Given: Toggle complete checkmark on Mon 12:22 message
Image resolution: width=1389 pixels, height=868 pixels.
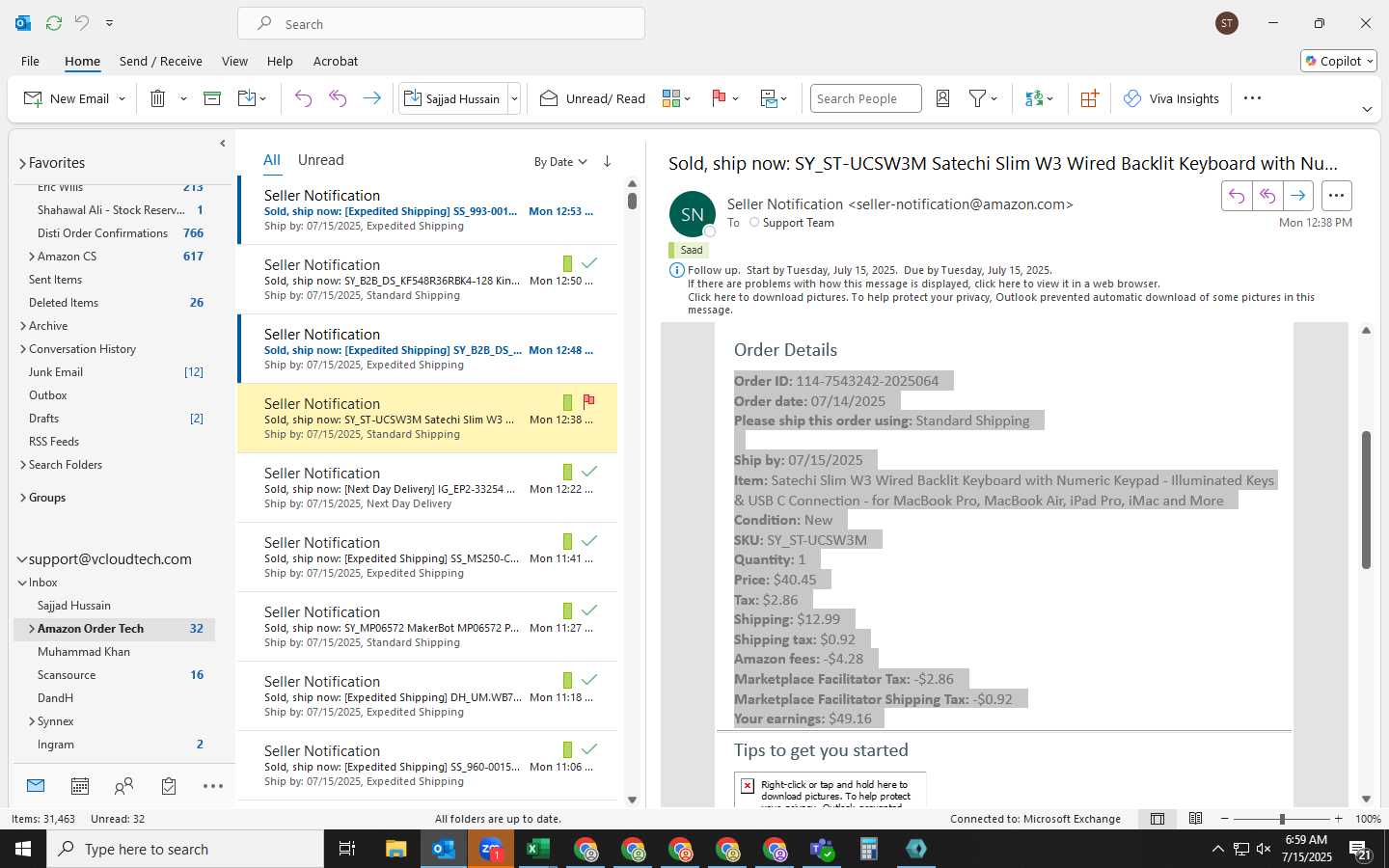Looking at the screenshot, I should [x=589, y=471].
